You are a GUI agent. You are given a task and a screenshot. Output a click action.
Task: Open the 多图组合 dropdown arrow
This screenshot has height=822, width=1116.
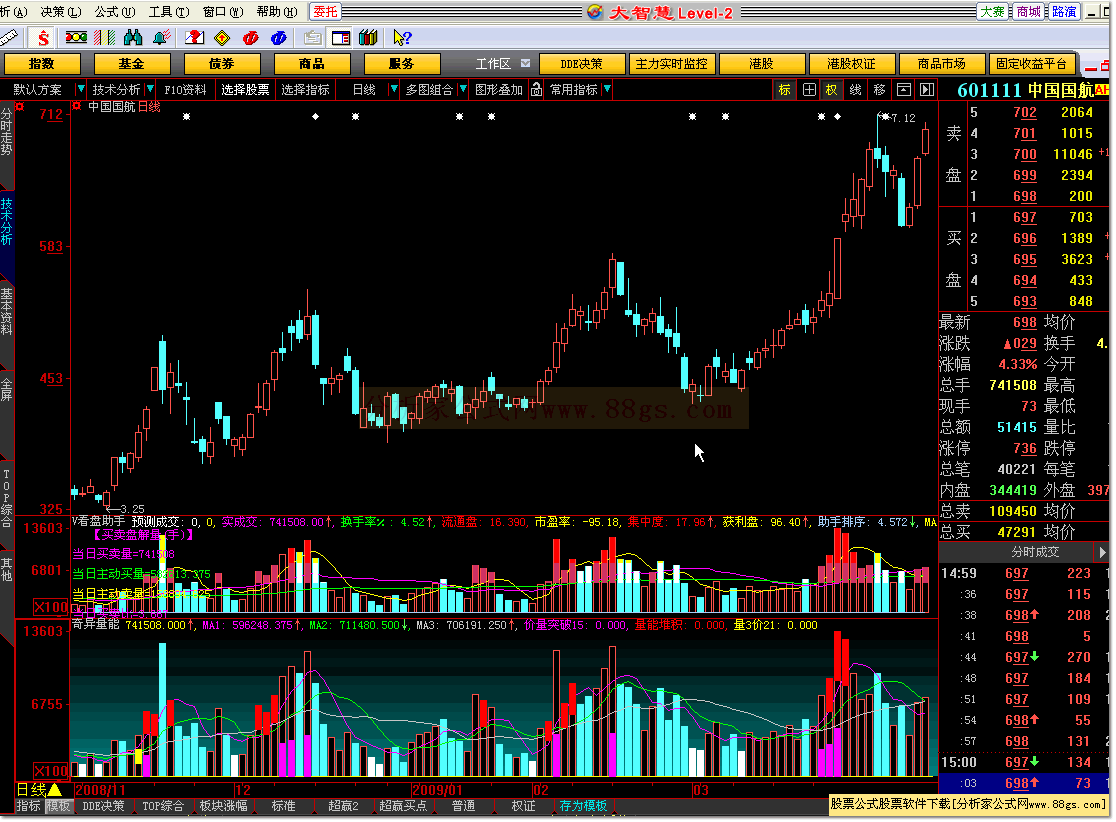point(463,90)
